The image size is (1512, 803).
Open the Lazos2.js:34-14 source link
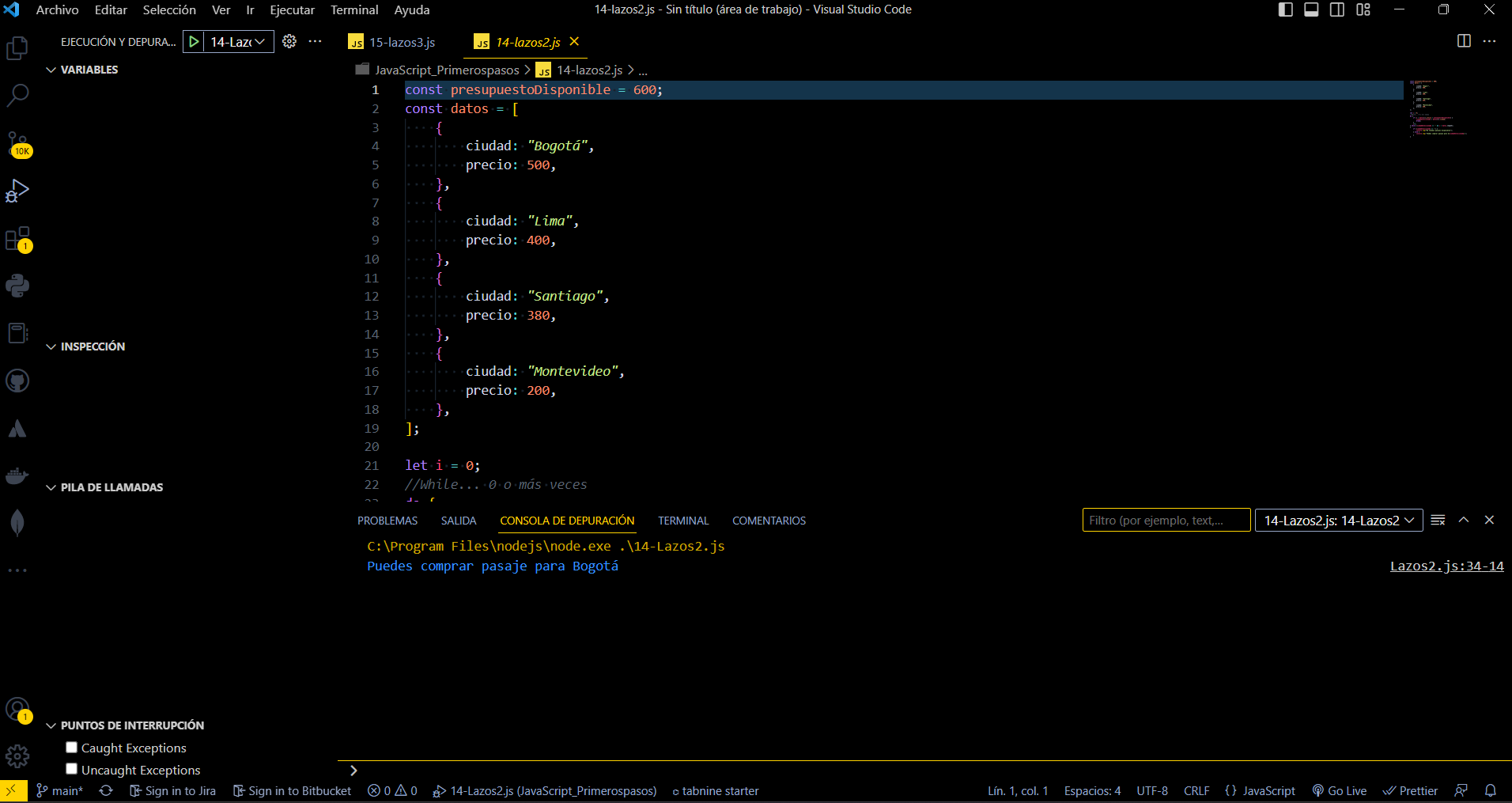[x=1446, y=566]
